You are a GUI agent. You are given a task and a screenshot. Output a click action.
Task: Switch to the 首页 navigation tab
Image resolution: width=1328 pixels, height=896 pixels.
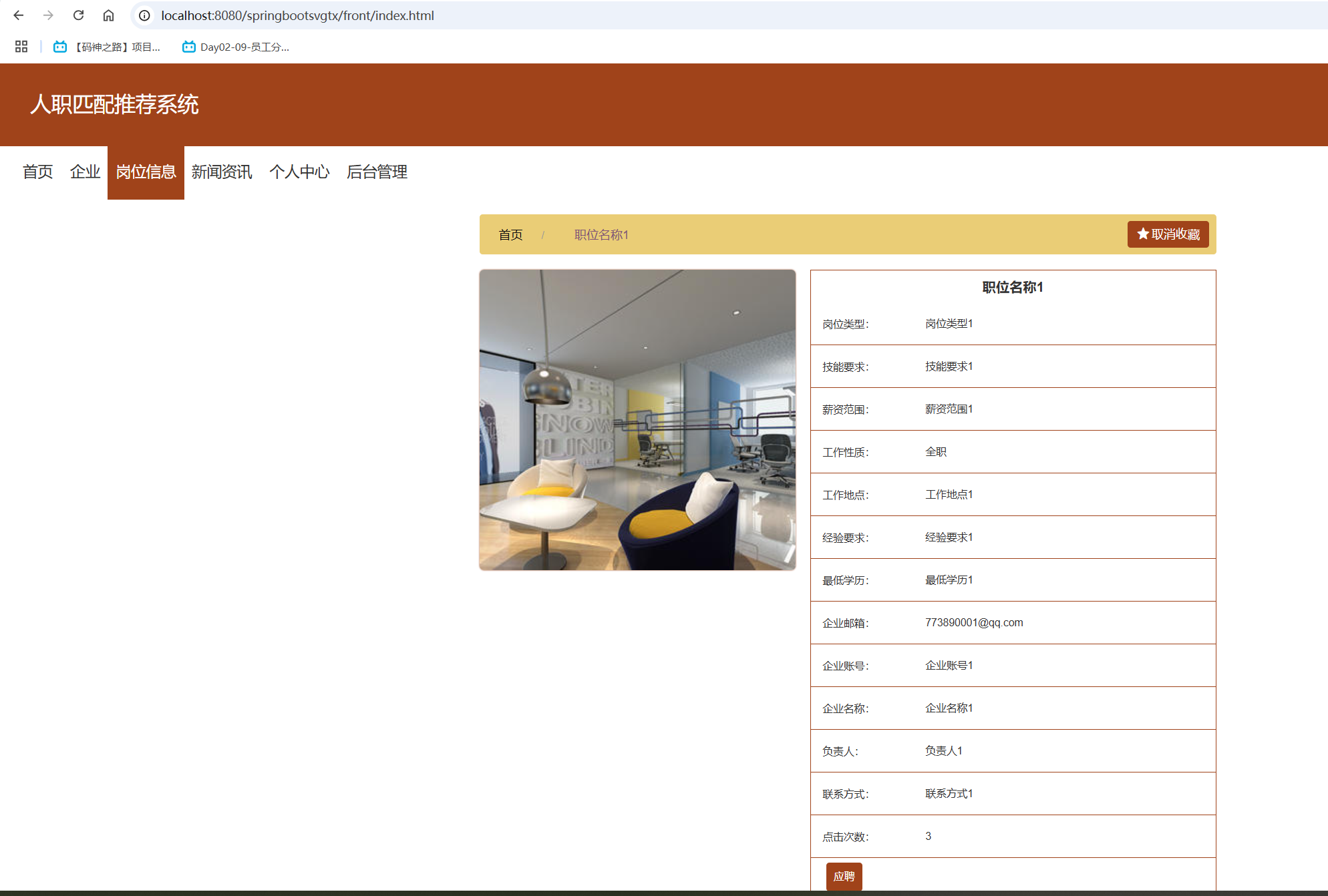pyautogui.click(x=37, y=172)
